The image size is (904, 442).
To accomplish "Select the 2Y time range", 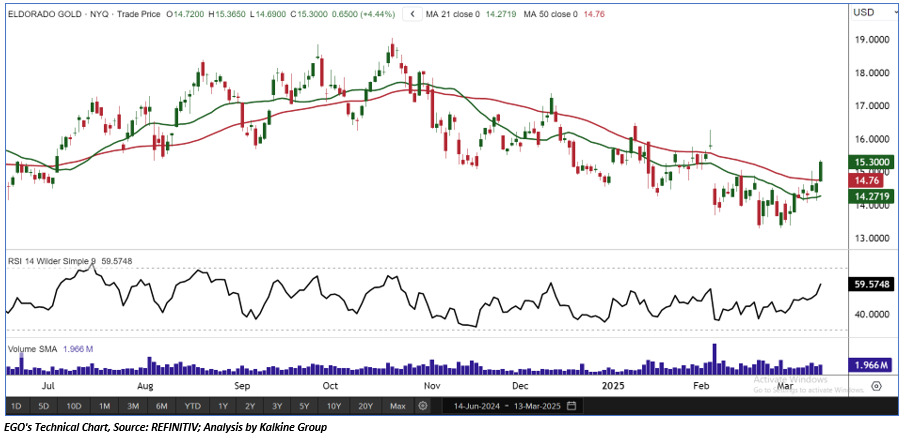I will click(250, 406).
